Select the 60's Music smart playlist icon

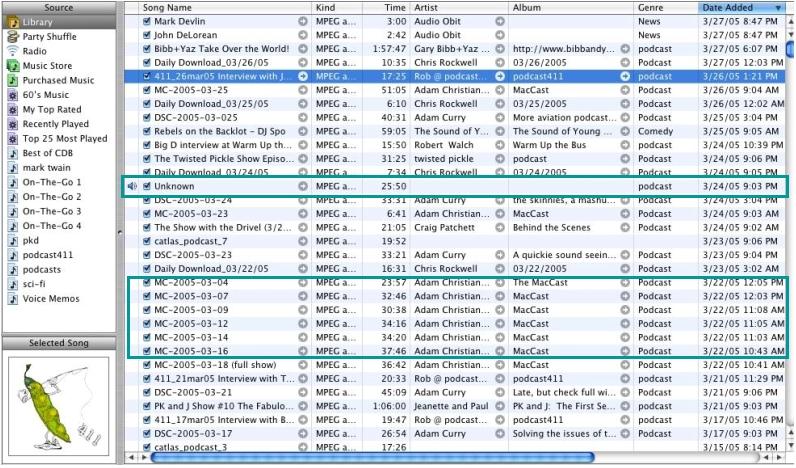tap(13, 95)
